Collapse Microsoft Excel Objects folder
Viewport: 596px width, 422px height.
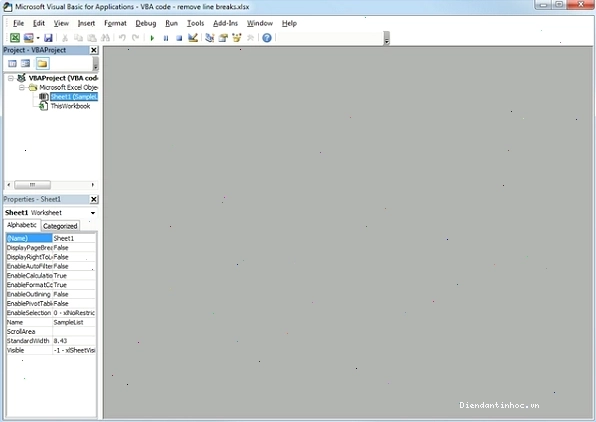point(22,87)
